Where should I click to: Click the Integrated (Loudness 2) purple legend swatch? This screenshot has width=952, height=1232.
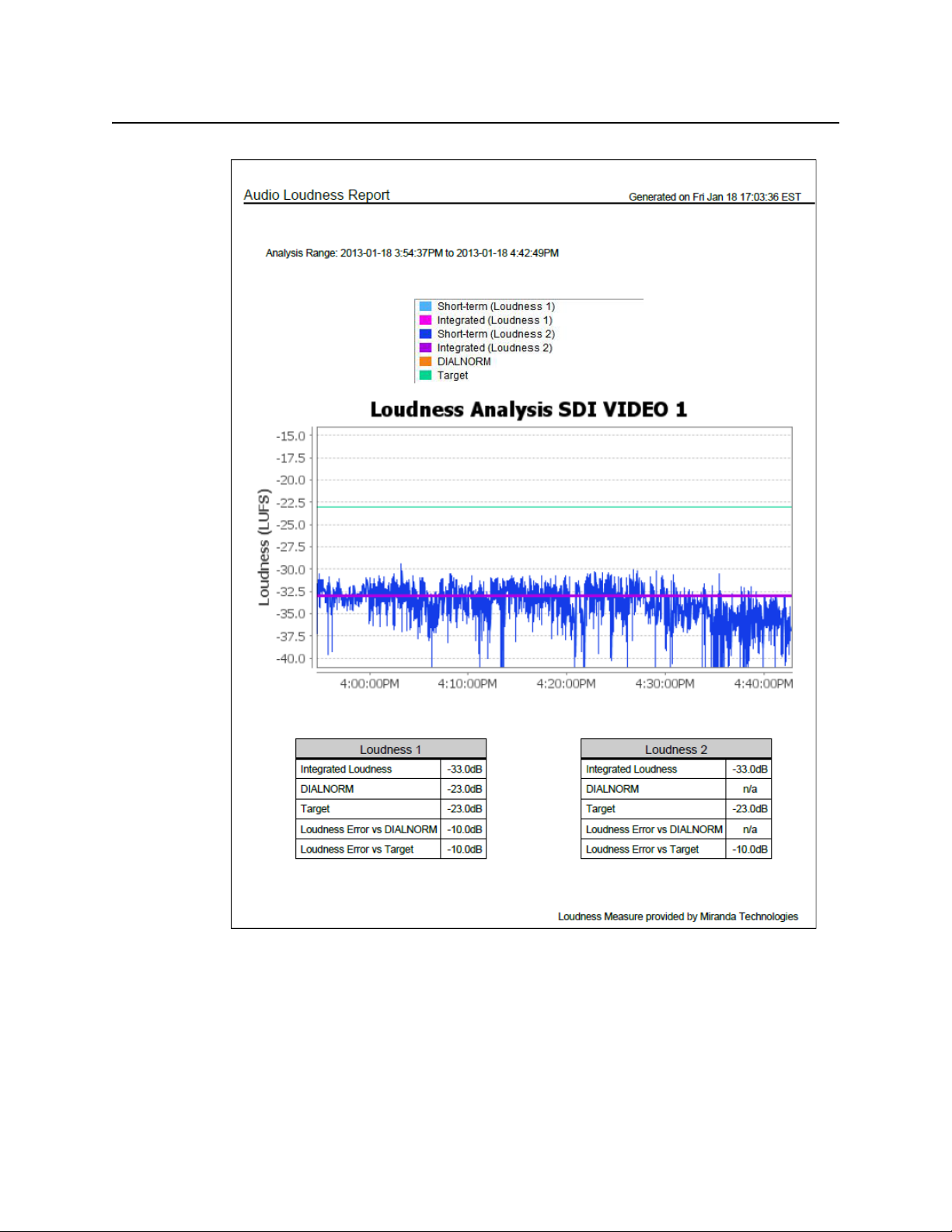coord(425,347)
